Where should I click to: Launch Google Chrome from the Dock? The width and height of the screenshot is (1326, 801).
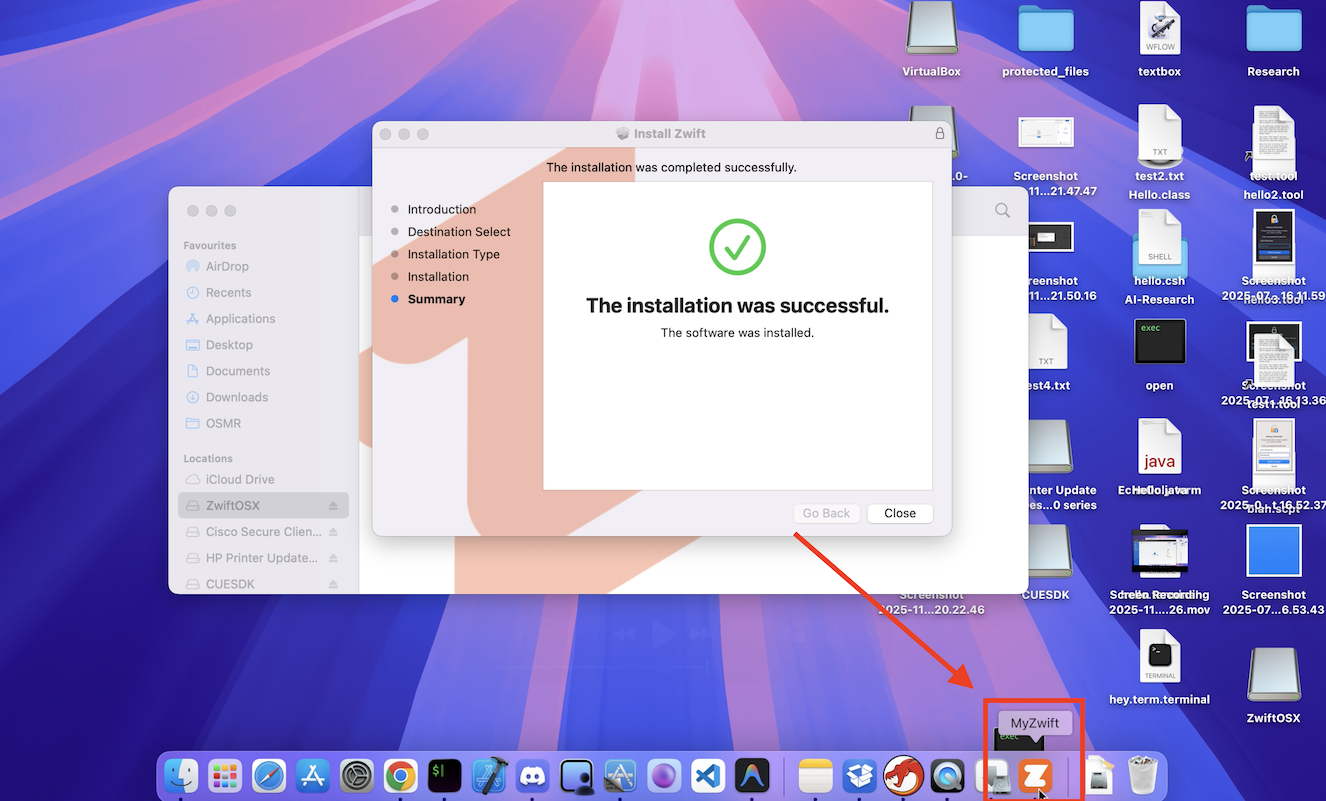(x=401, y=776)
